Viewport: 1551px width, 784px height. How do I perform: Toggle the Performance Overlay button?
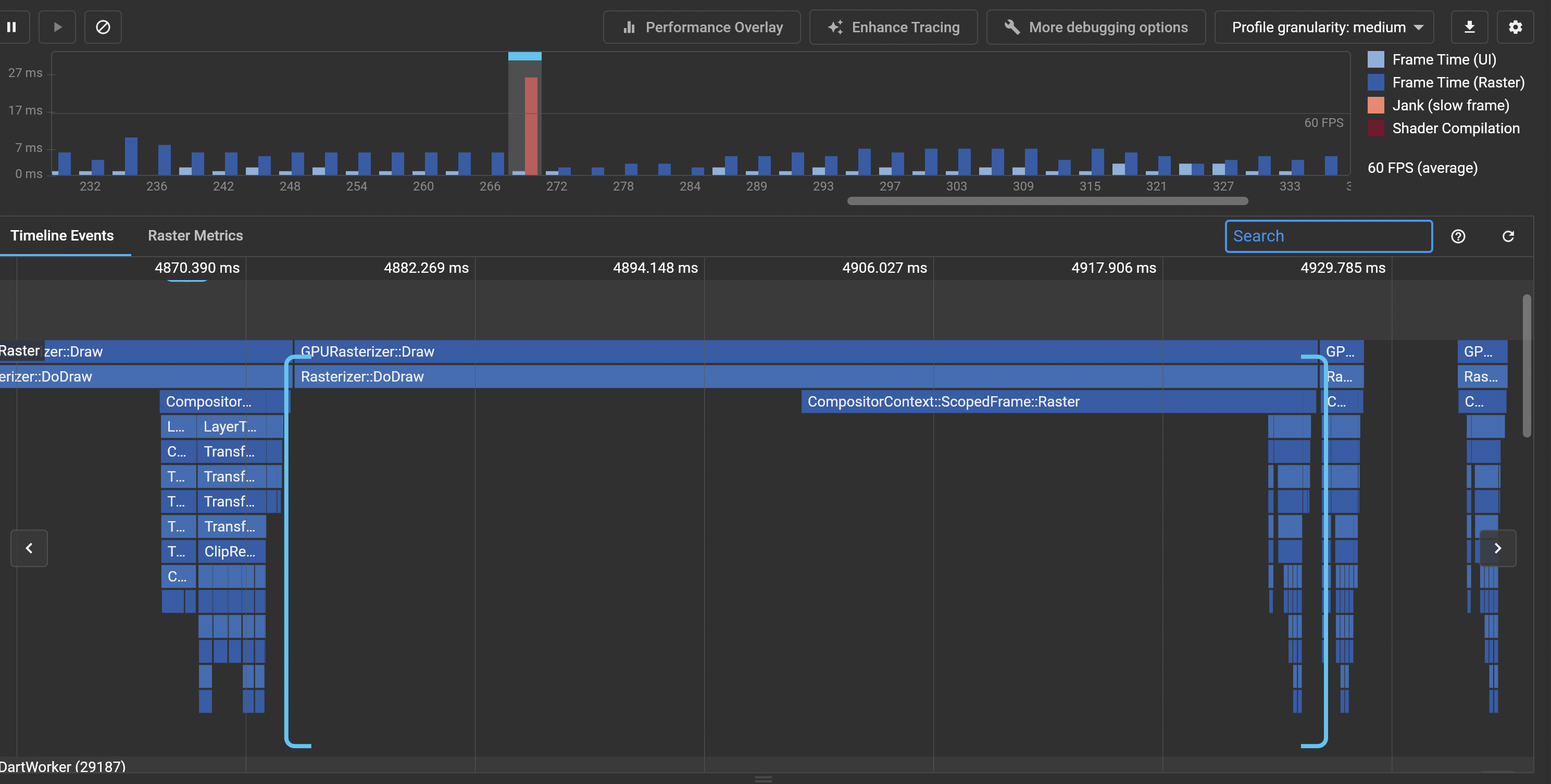point(702,27)
